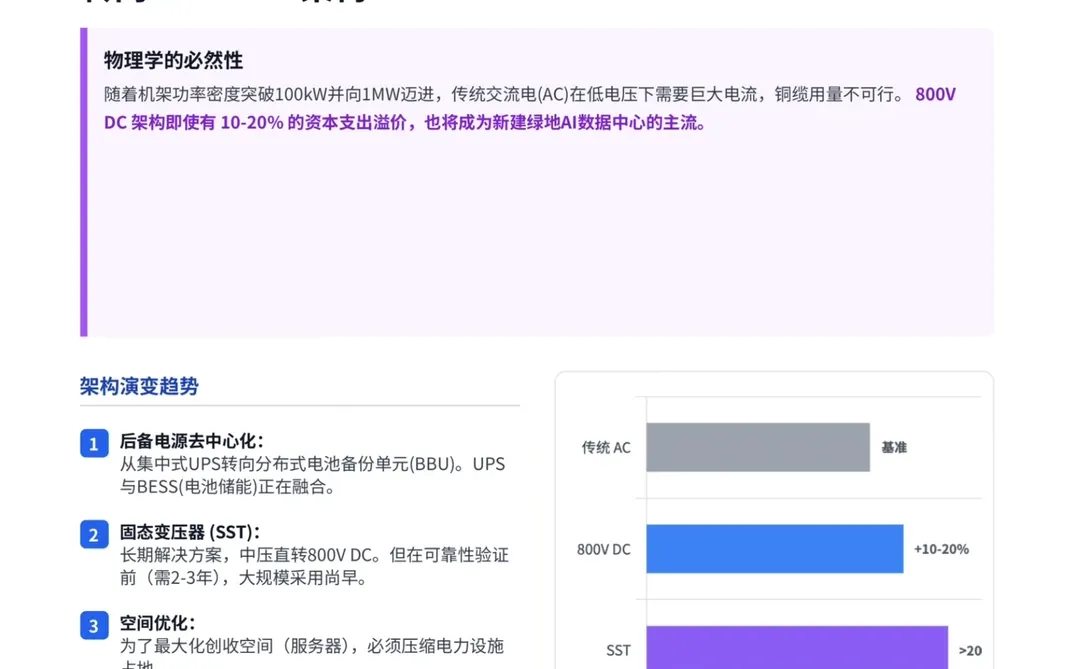Image resolution: width=1080 pixels, height=669 pixels.
Task: Click the numbered badge 2 beside 固态变压器
Action: click(x=93, y=535)
